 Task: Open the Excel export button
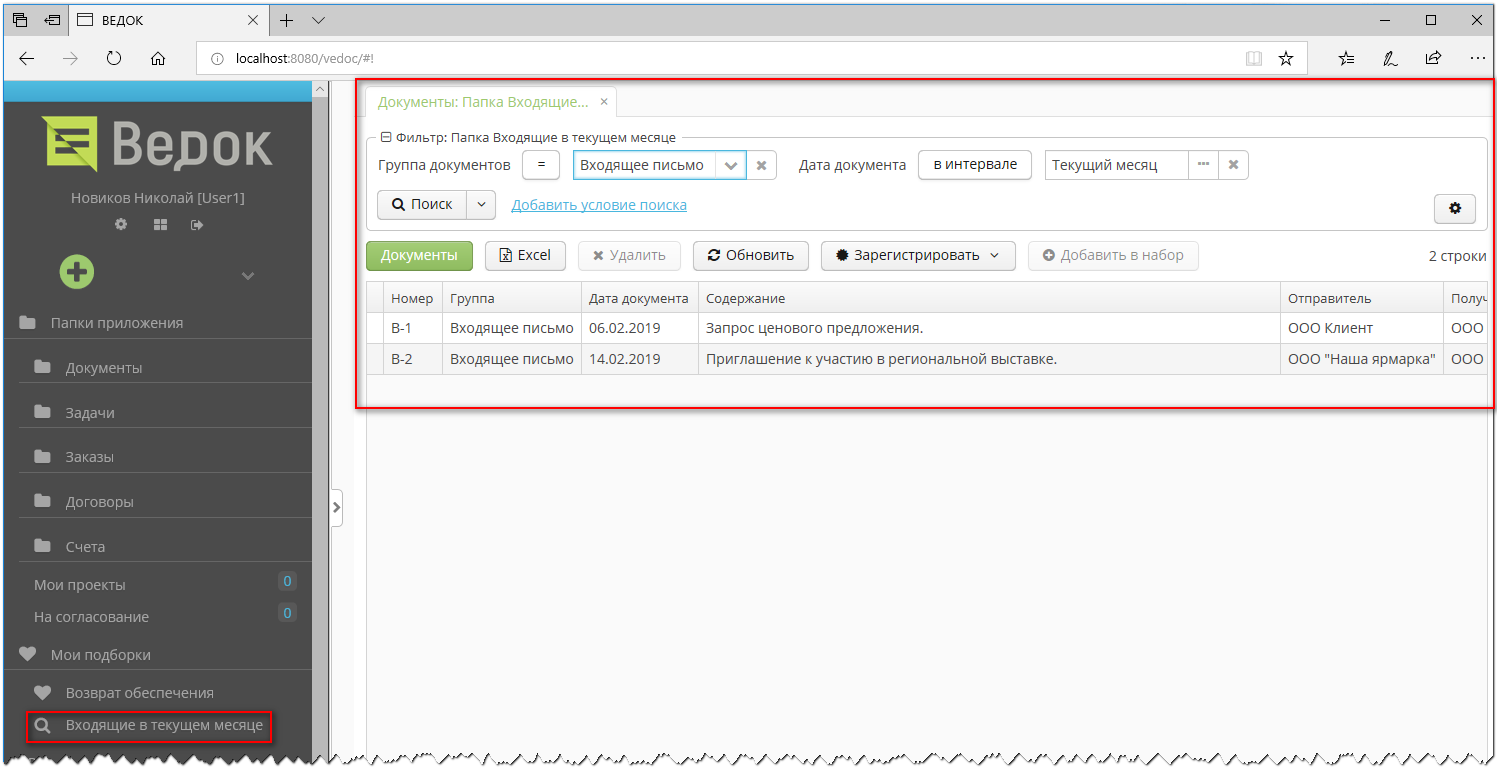(525, 255)
